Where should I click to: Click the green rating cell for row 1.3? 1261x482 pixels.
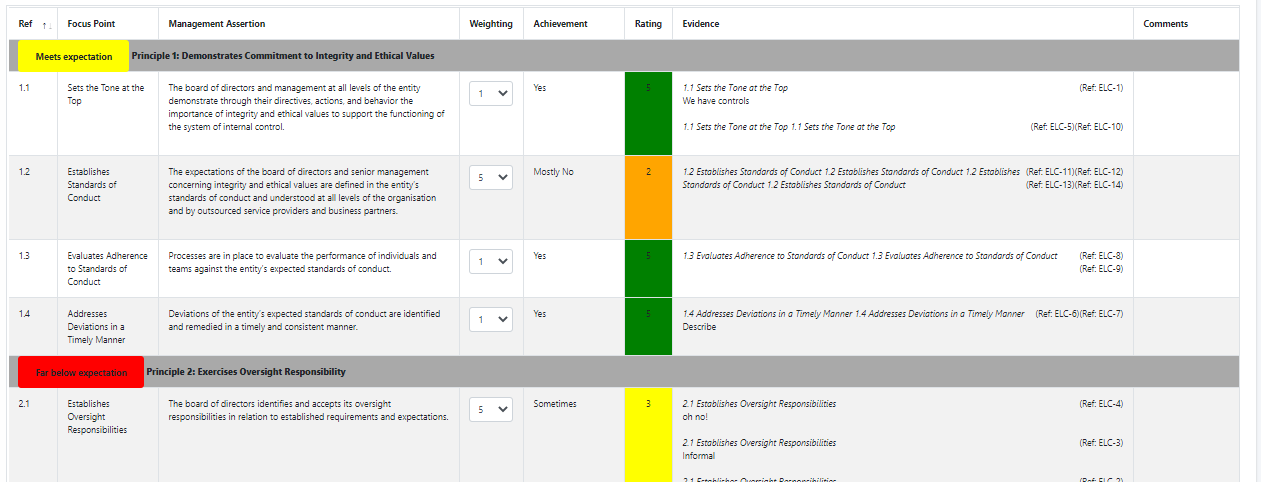[x=648, y=269]
